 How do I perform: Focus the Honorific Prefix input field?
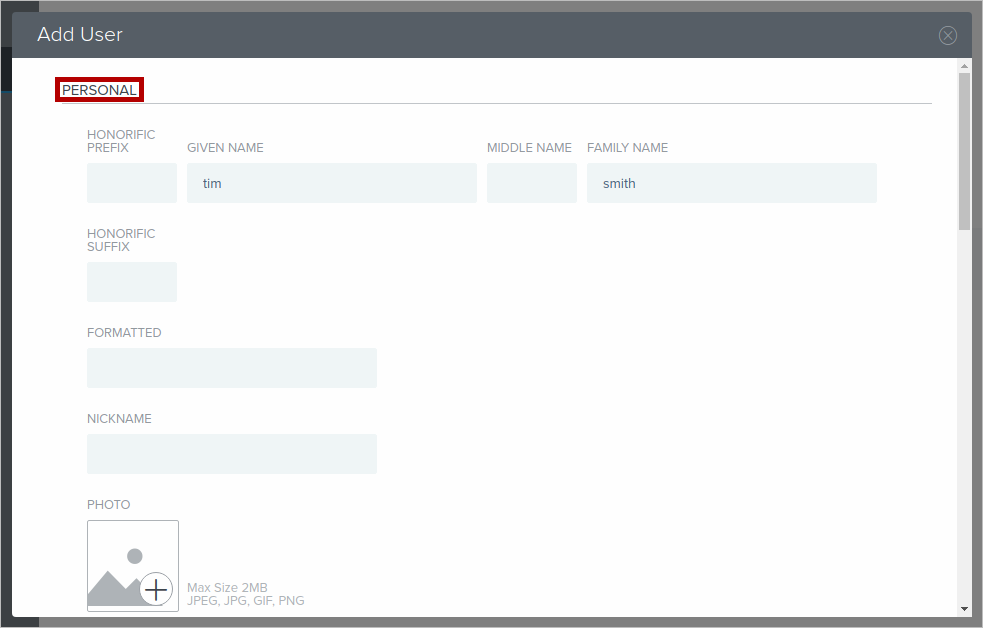132,183
